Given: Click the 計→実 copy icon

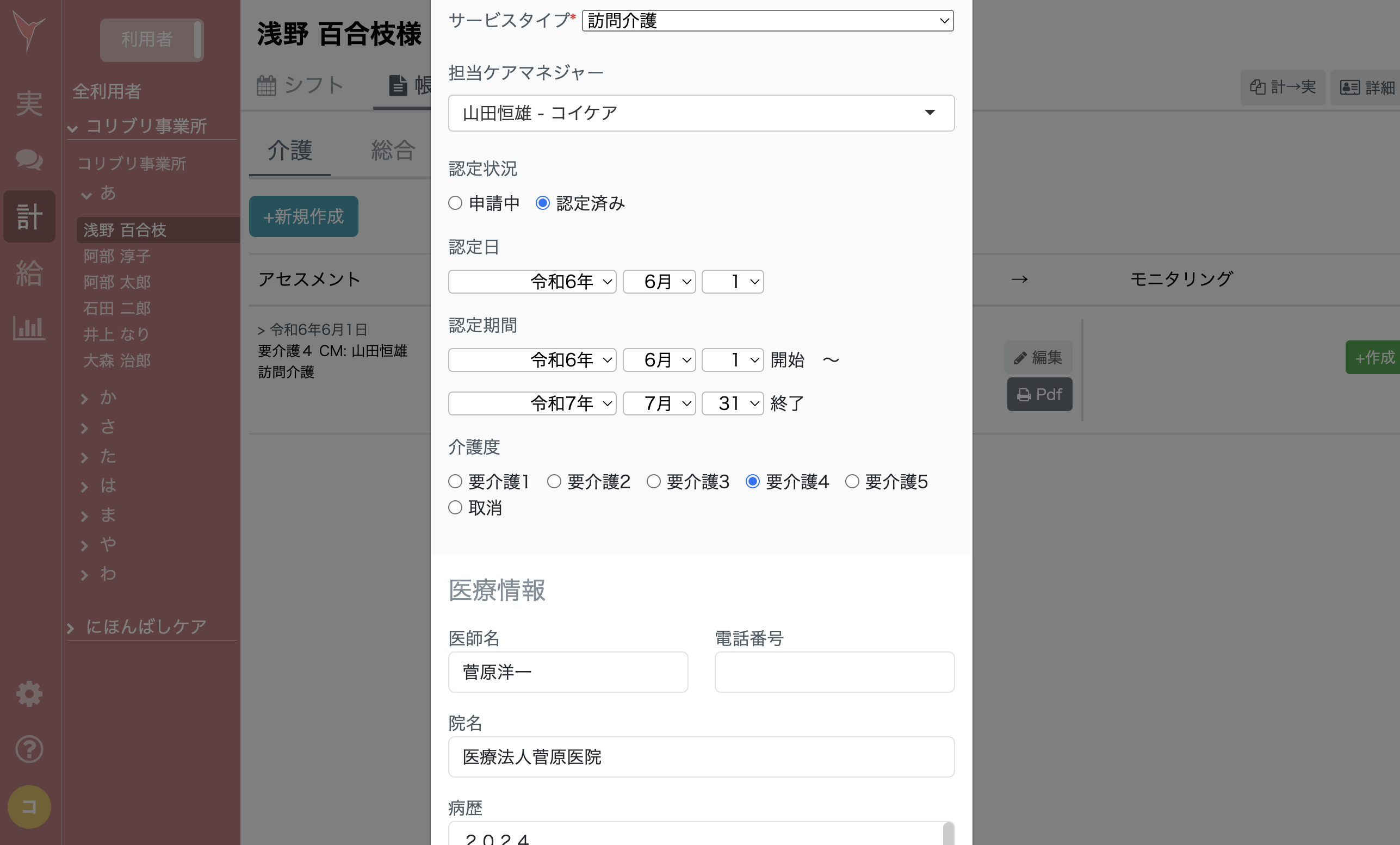Looking at the screenshot, I should (1283, 88).
